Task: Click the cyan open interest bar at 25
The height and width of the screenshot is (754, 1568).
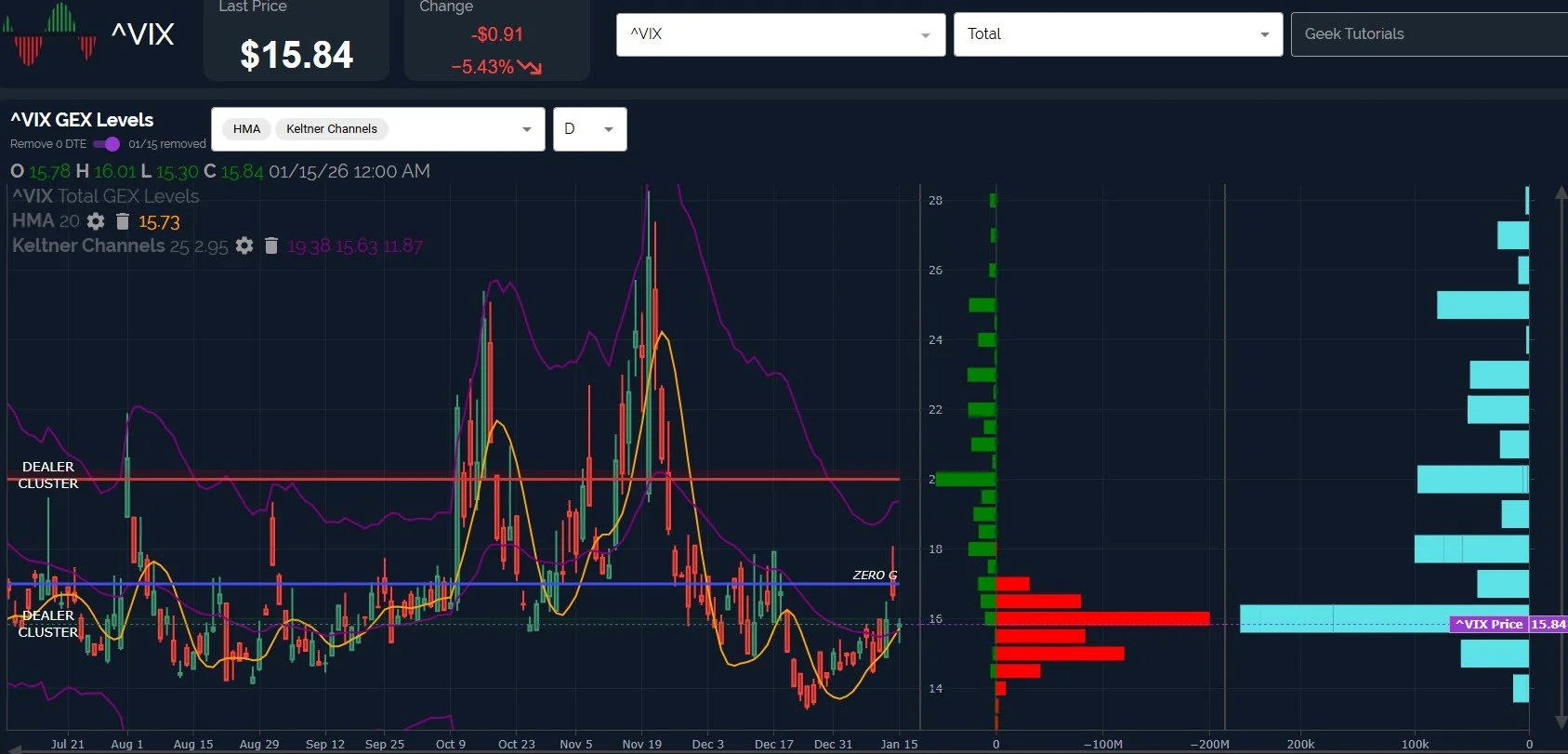Action: [1482, 305]
